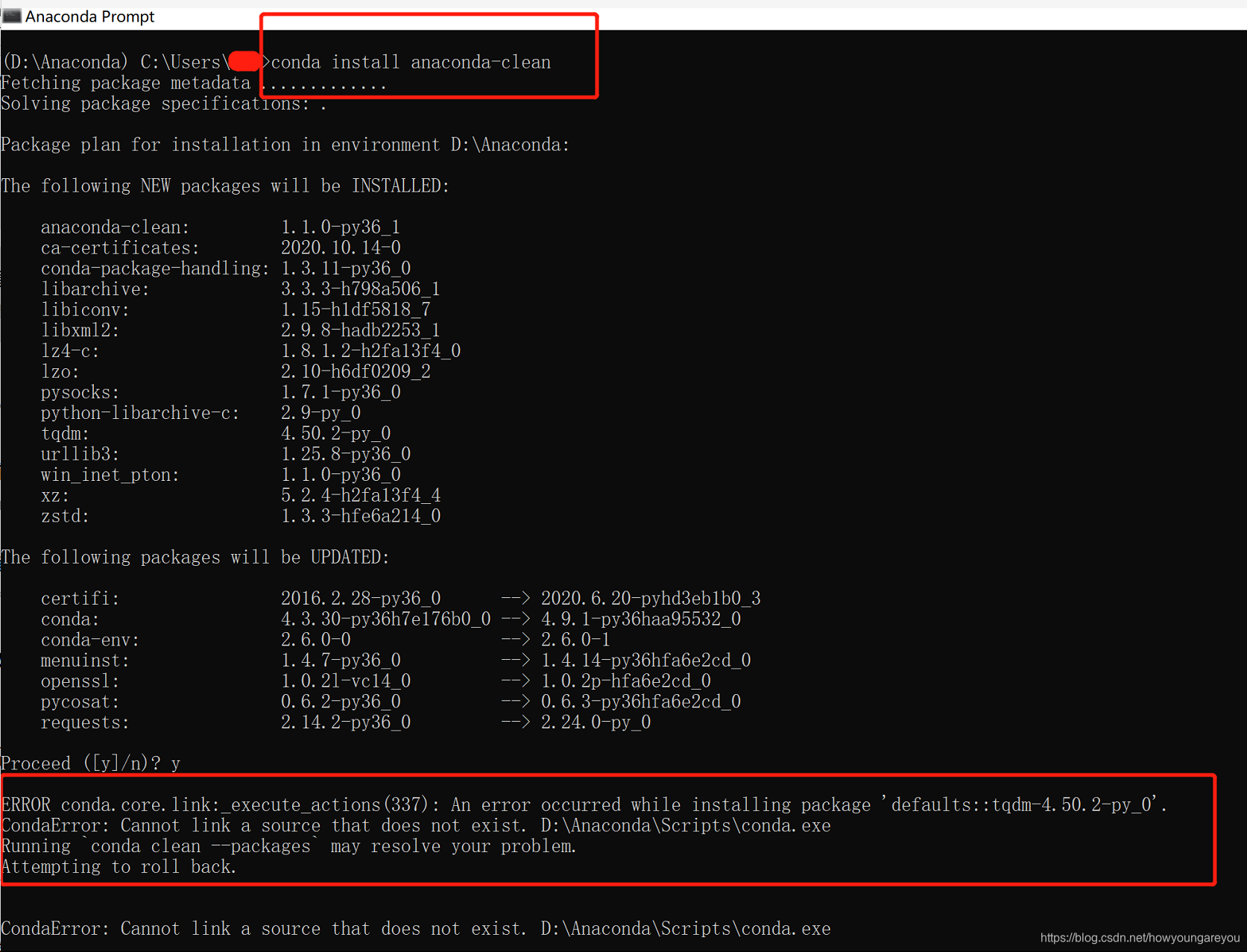Click the last CondaError line at bottom
1247x952 pixels.
point(416,929)
